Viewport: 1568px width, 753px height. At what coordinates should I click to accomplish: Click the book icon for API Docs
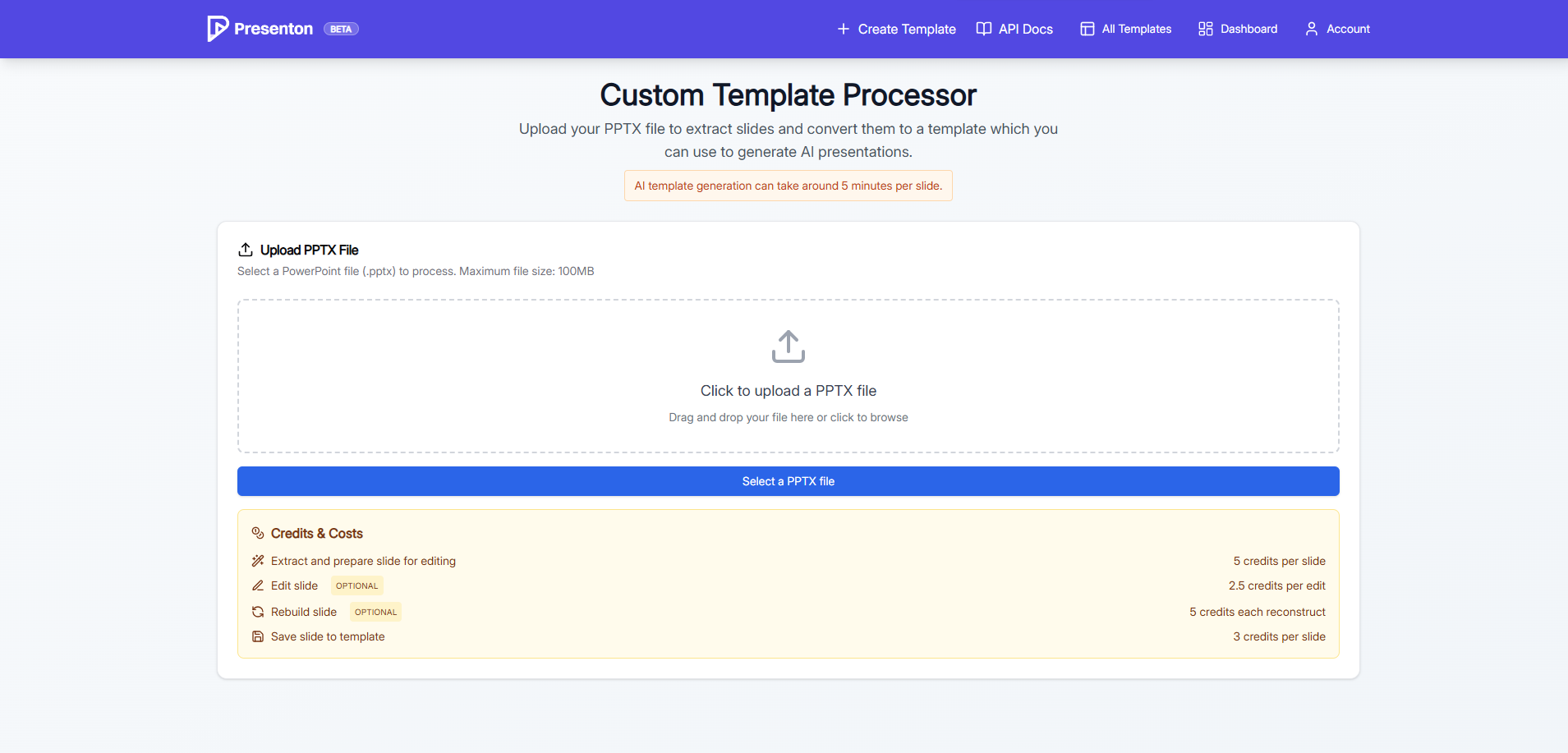pos(983,29)
